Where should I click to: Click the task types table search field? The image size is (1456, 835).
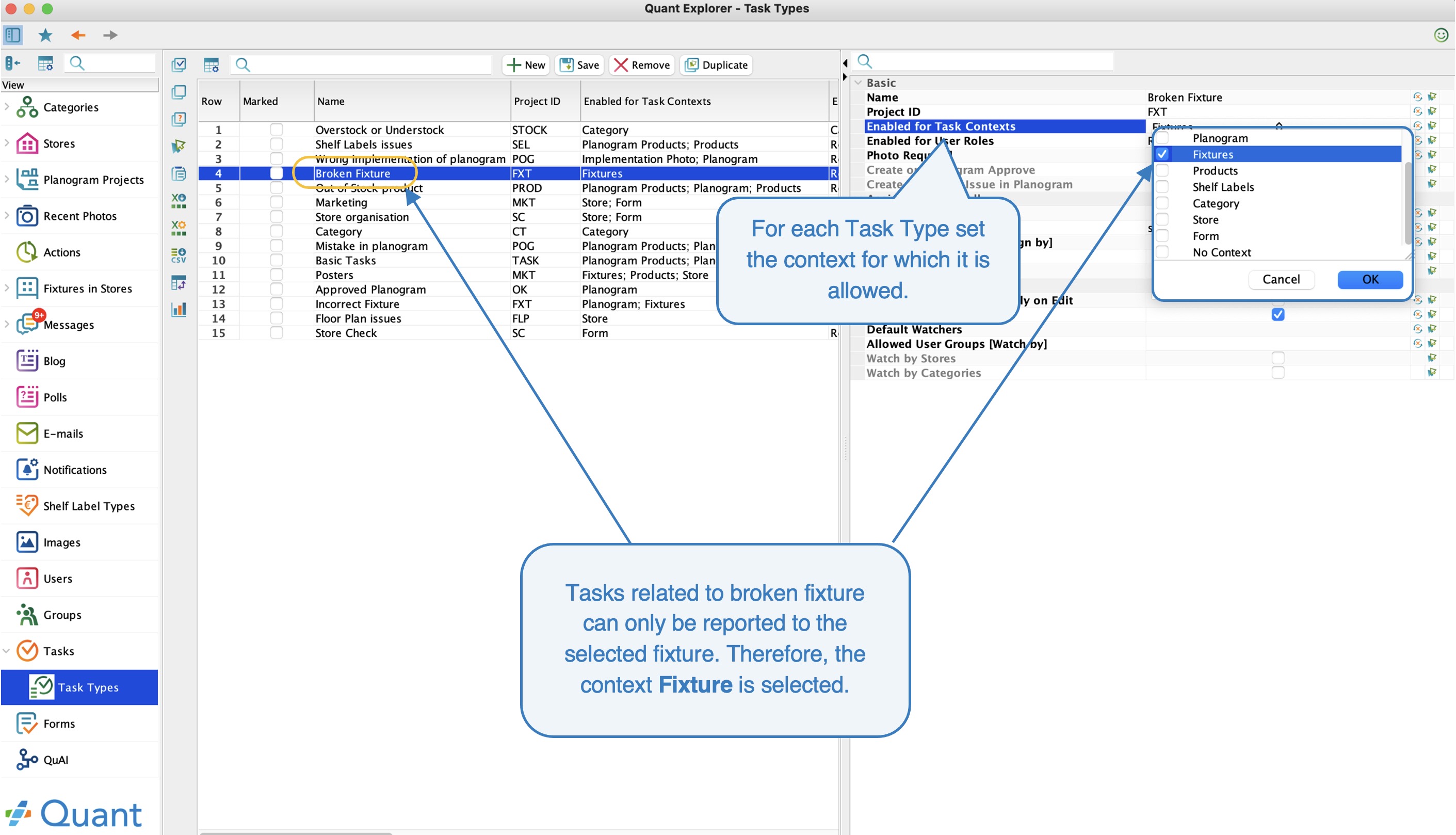pos(362,65)
